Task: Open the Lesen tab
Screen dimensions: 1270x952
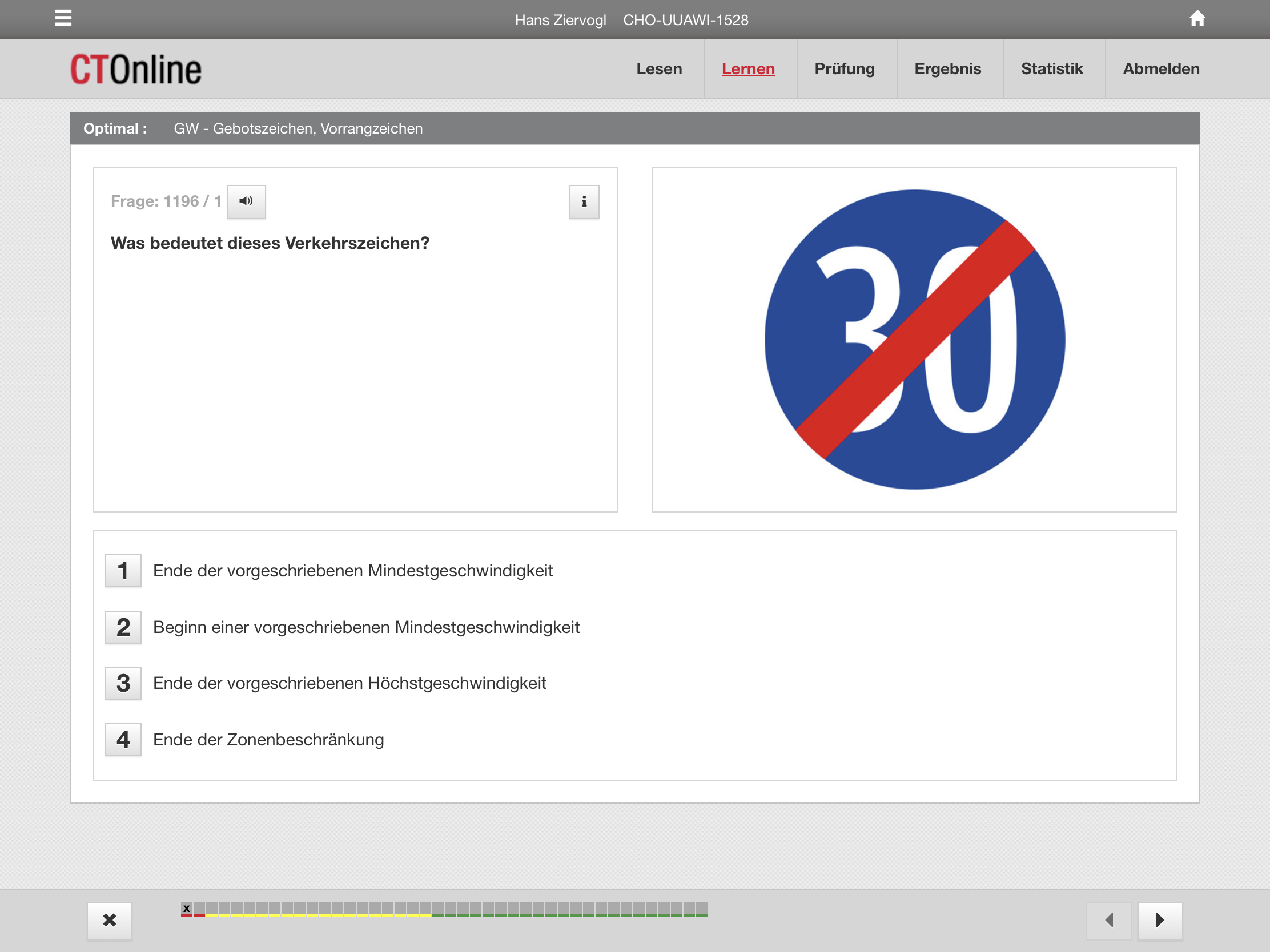Action: [659, 69]
